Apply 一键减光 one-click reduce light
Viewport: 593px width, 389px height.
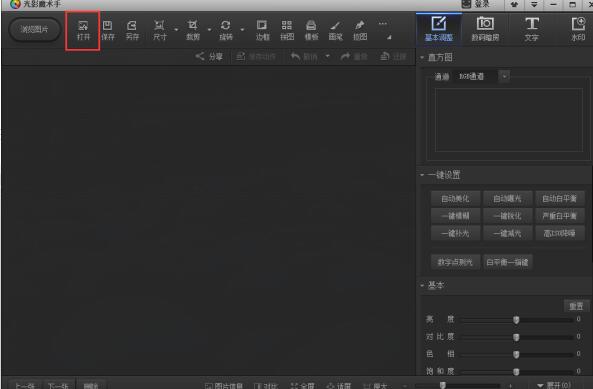pos(508,233)
